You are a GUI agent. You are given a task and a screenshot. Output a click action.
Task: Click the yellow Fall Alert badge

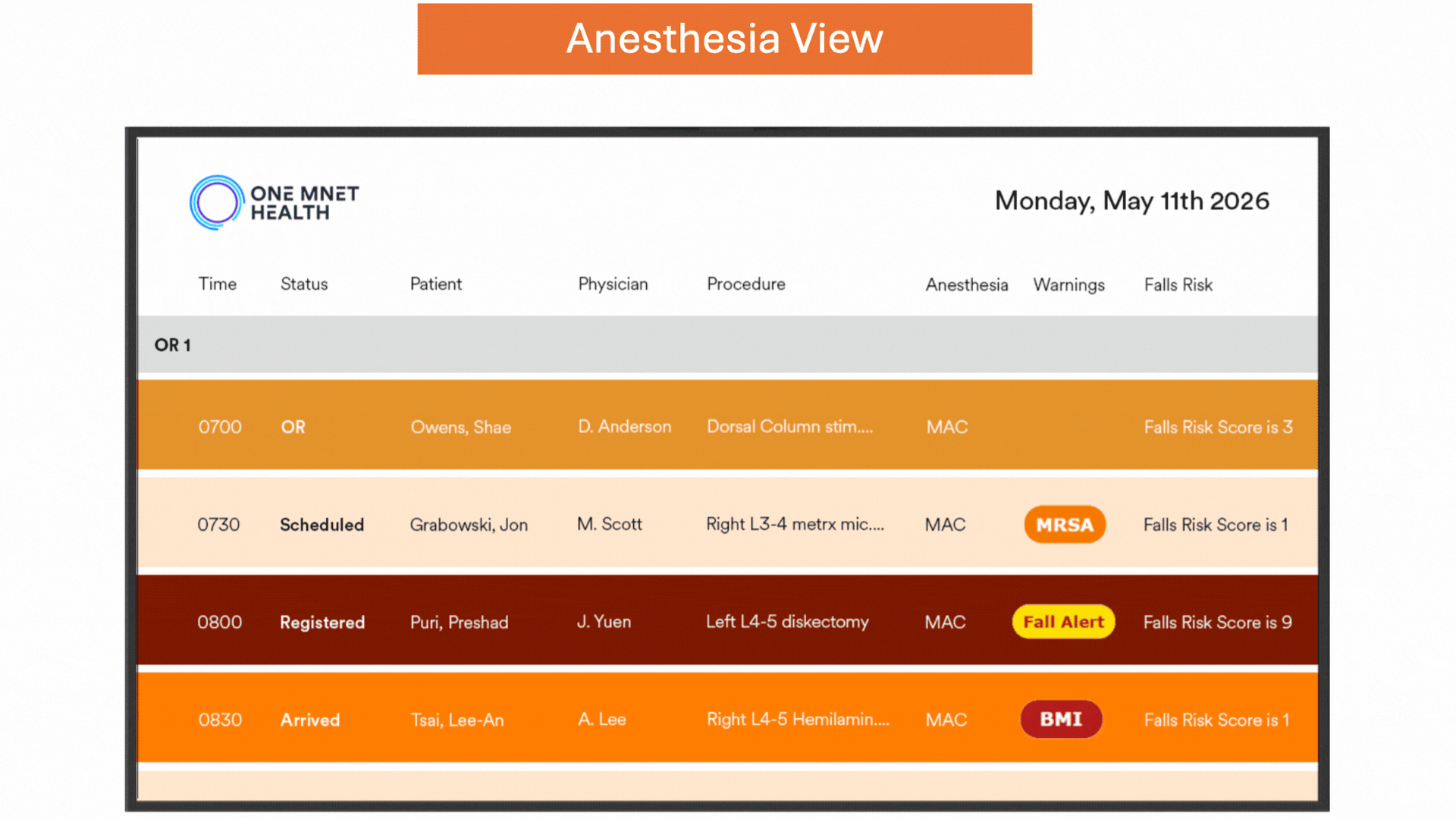click(x=1063, y=622)
